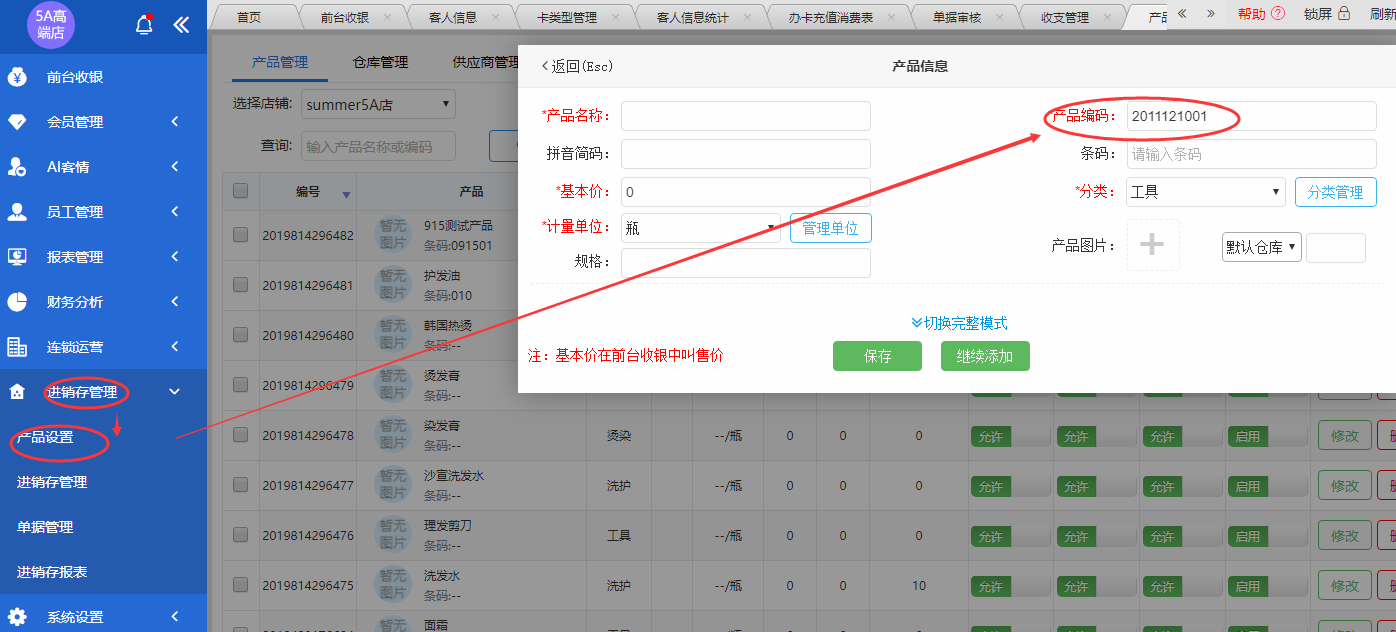Tick the checkbox for row 2019814296482

pyautogui.click(x=240, y=235)
